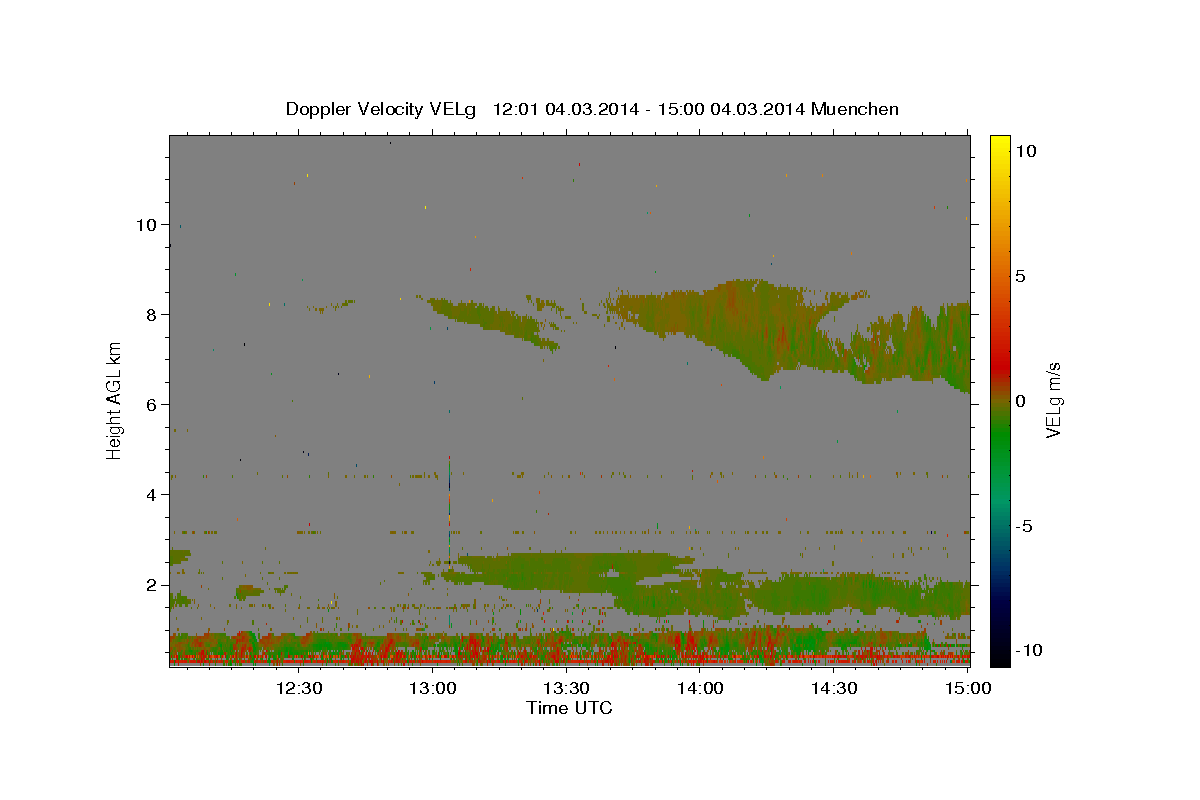Click the 13:30 time axis tick label
The height and width of the screenshot is (800, 1200).
(x=567, y=688)
